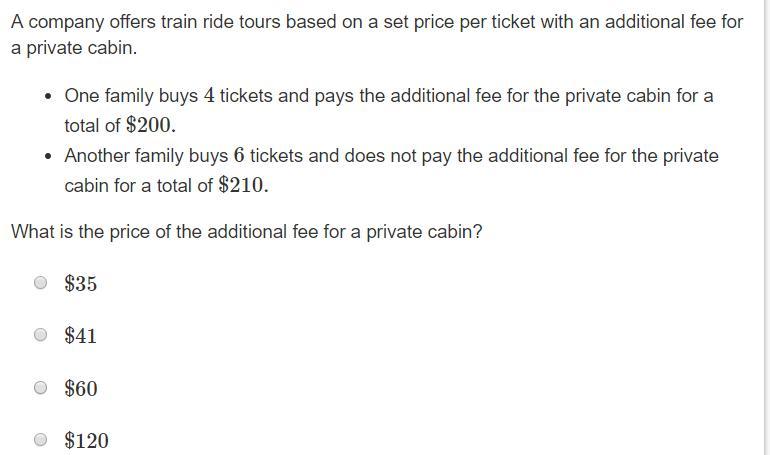Screen dimensions: 770x455
Task: Click the bullet marker beside "One family buys"
Action: click(x=48, y=96)
